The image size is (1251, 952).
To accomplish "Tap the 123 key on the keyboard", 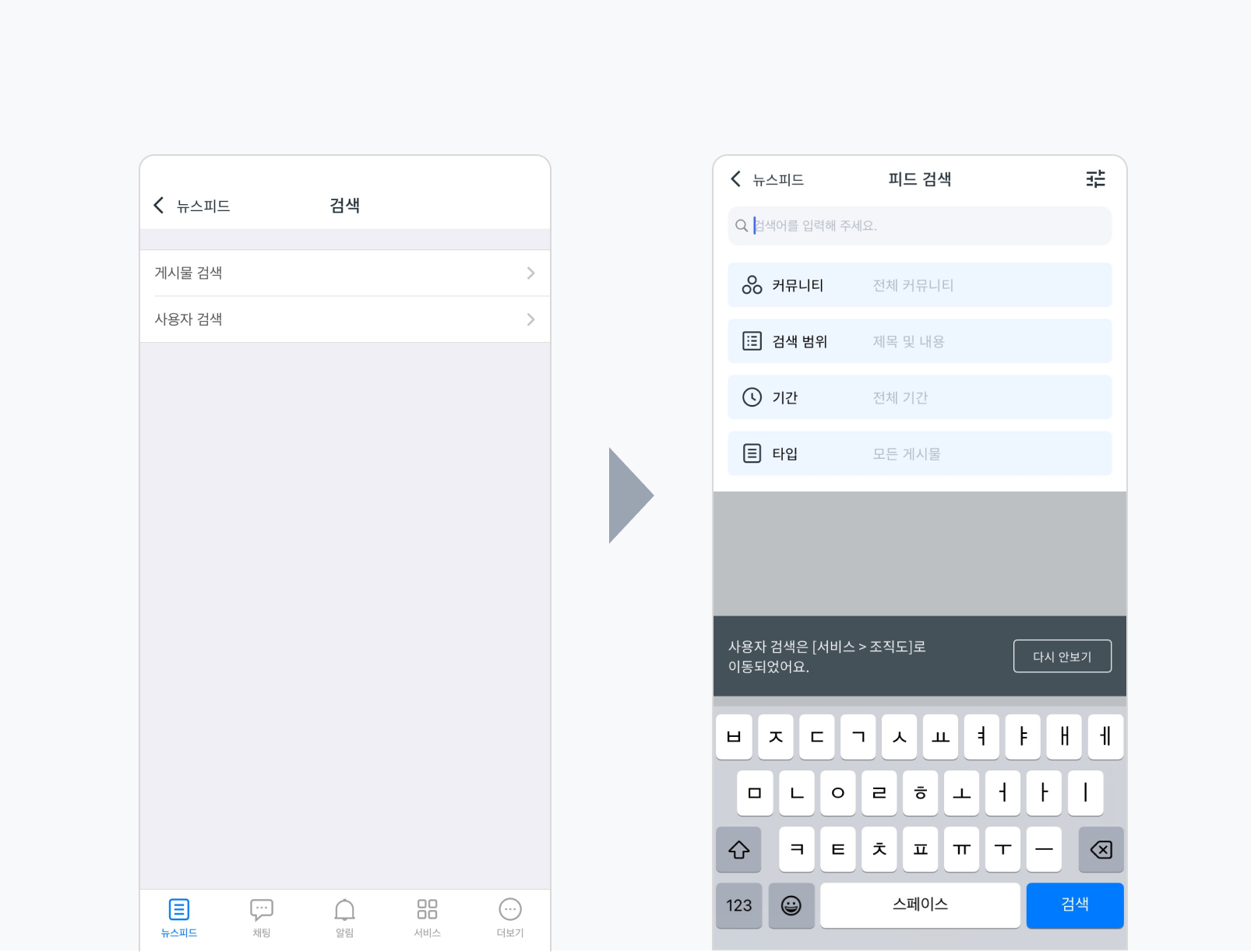I will point(738,905).
